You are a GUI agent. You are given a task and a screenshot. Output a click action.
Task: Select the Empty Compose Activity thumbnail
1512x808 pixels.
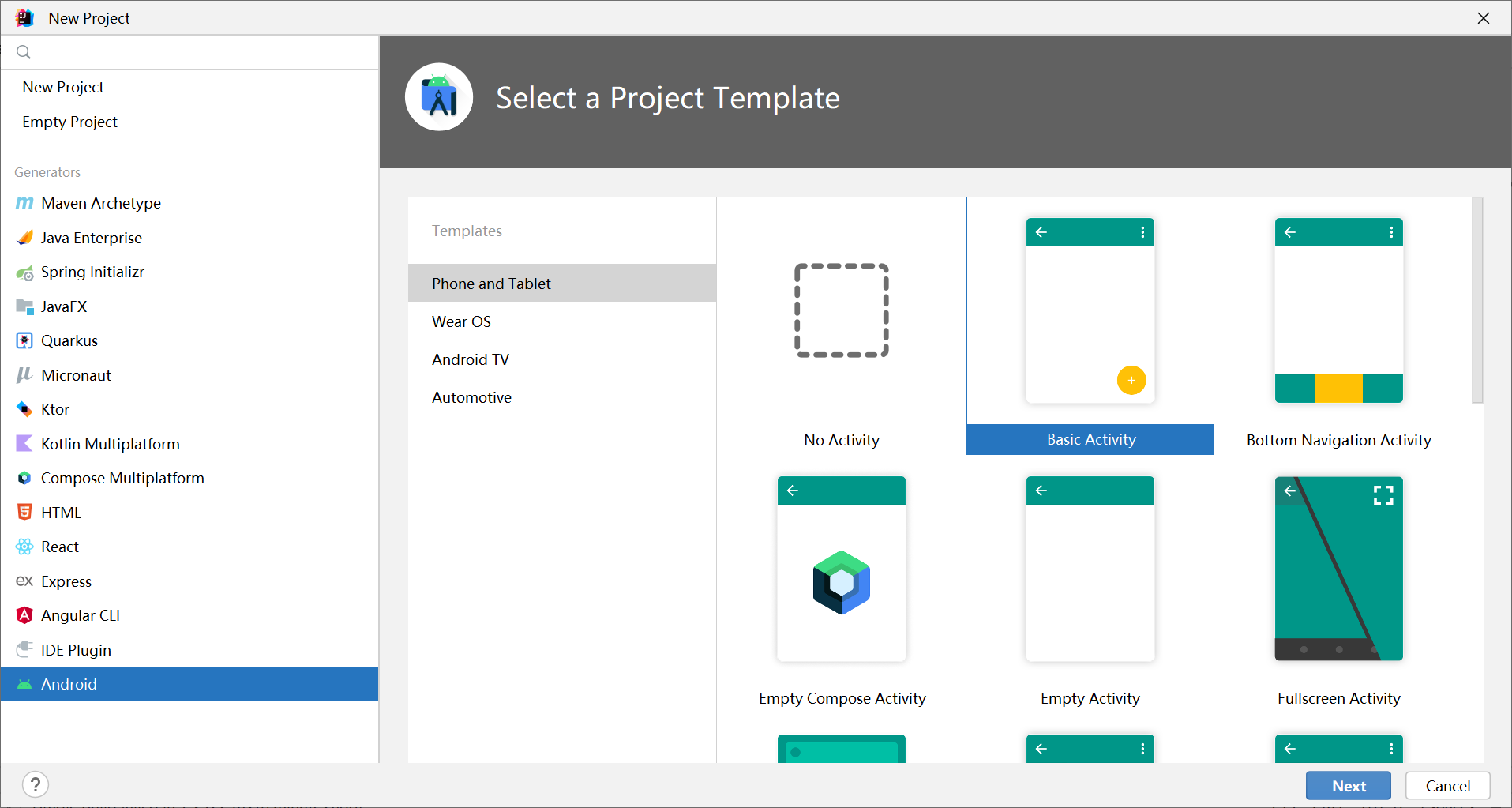tap(842, 569)
